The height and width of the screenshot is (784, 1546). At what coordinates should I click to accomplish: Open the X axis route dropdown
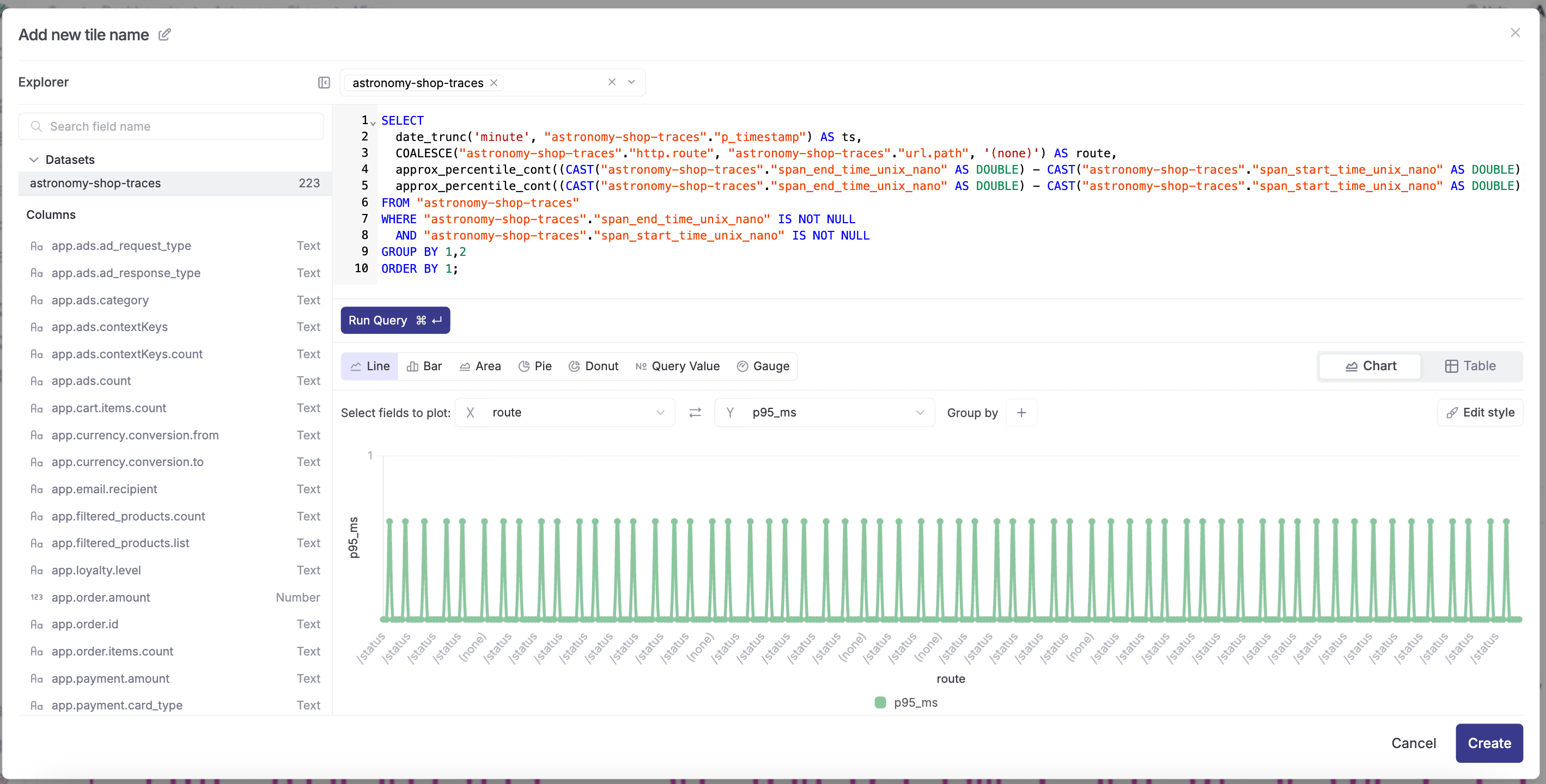point(565,413)
